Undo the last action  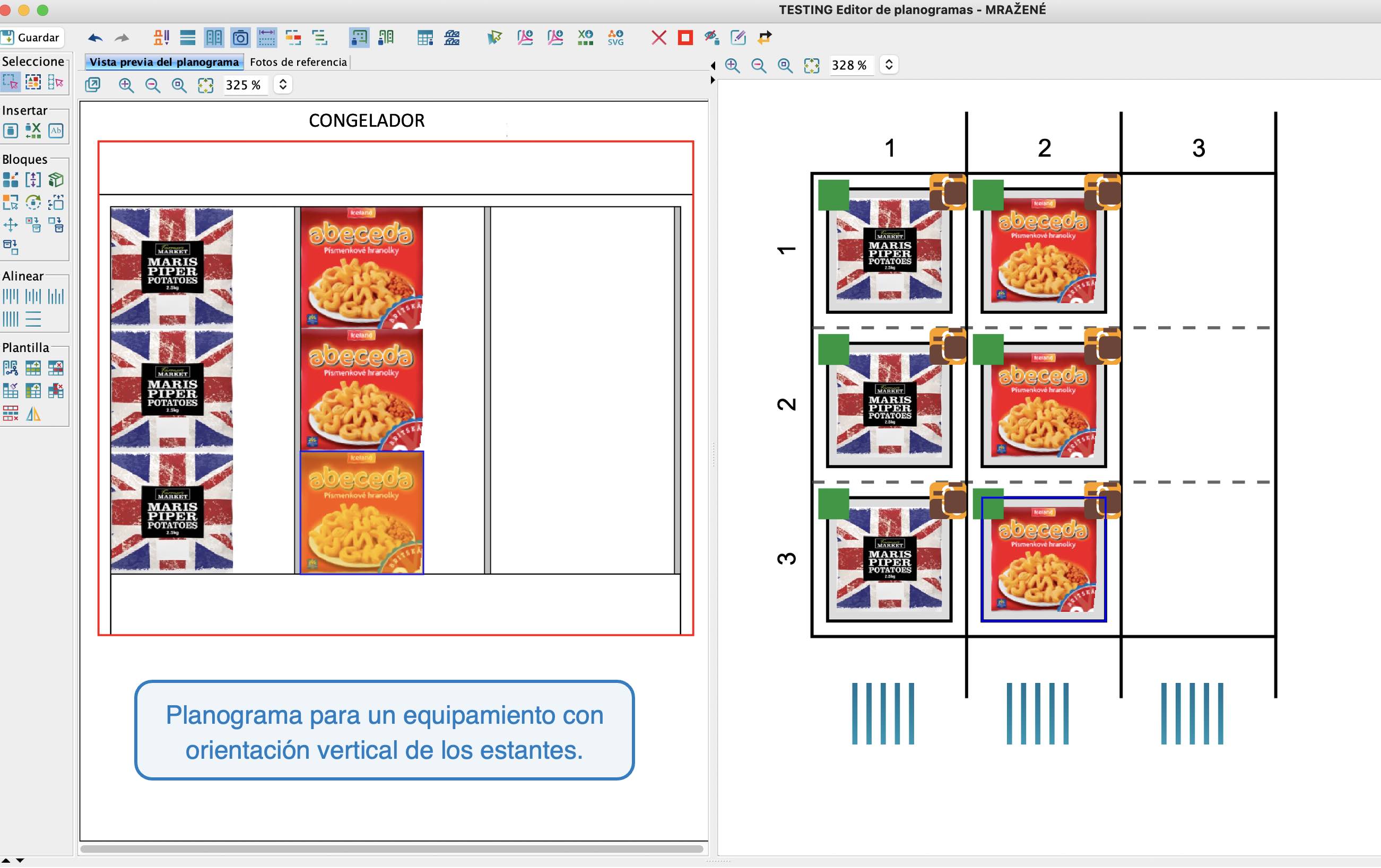click(x=95, y=38)
